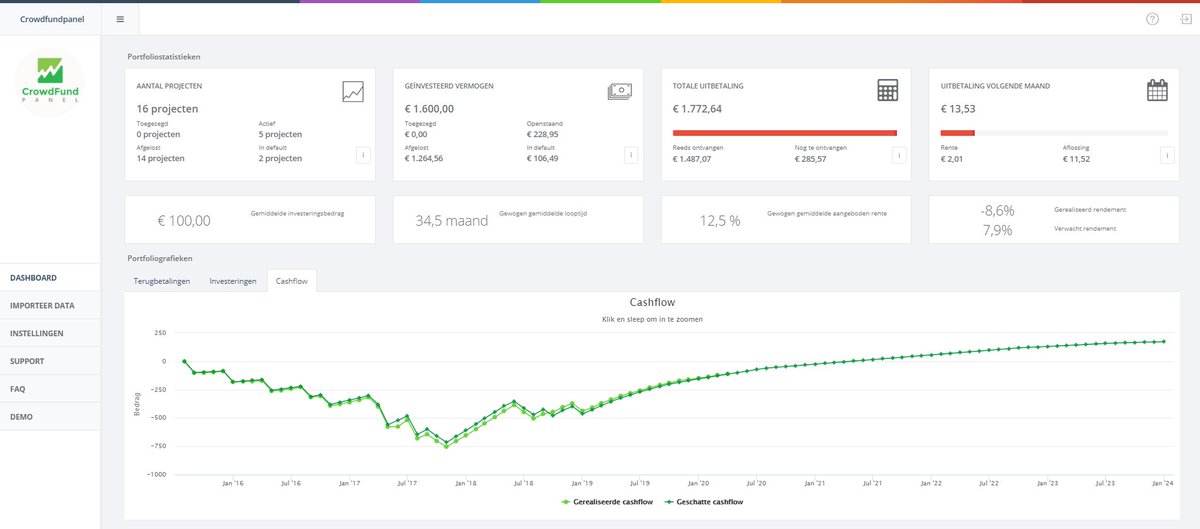The width and height of the screenshot is (1200, 529).
Task: Toggle Gerealiseerde cashflow legend series
Action: (x=607, y=501)
